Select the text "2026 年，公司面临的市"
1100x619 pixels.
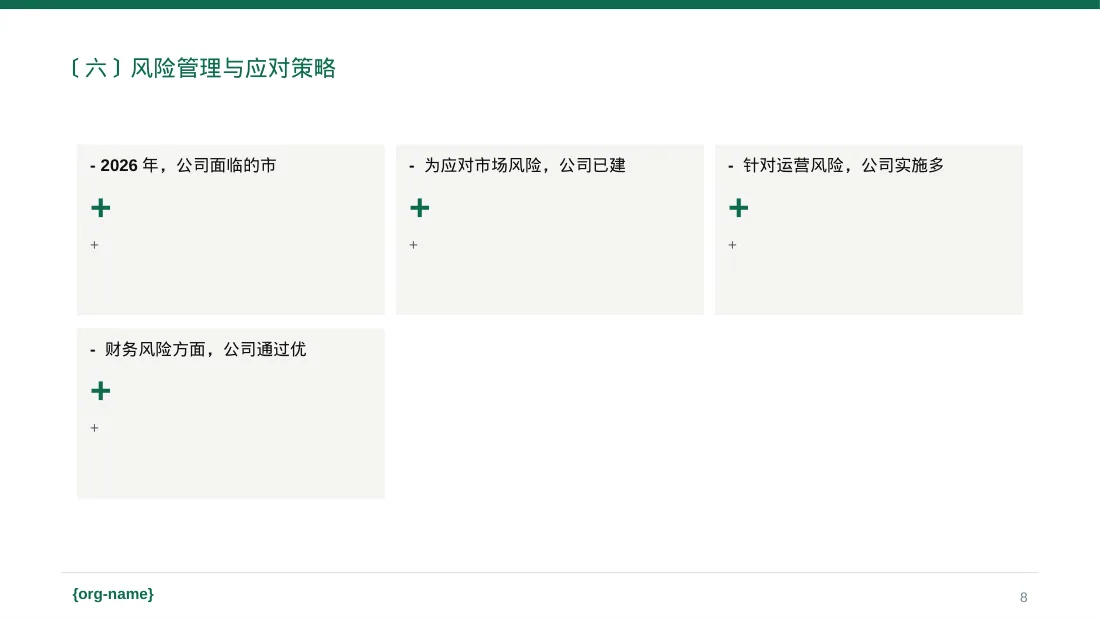(x=188, y=166)
